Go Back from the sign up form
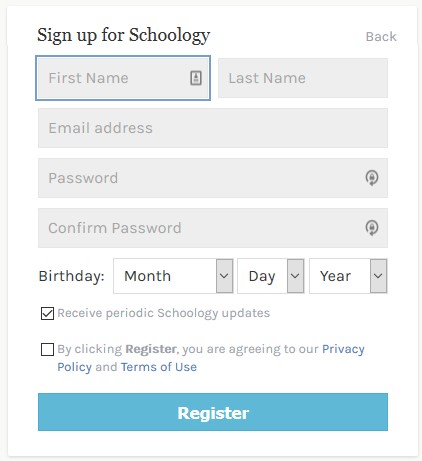The height and width of the screenshot is (461, 422). (381, 36)
